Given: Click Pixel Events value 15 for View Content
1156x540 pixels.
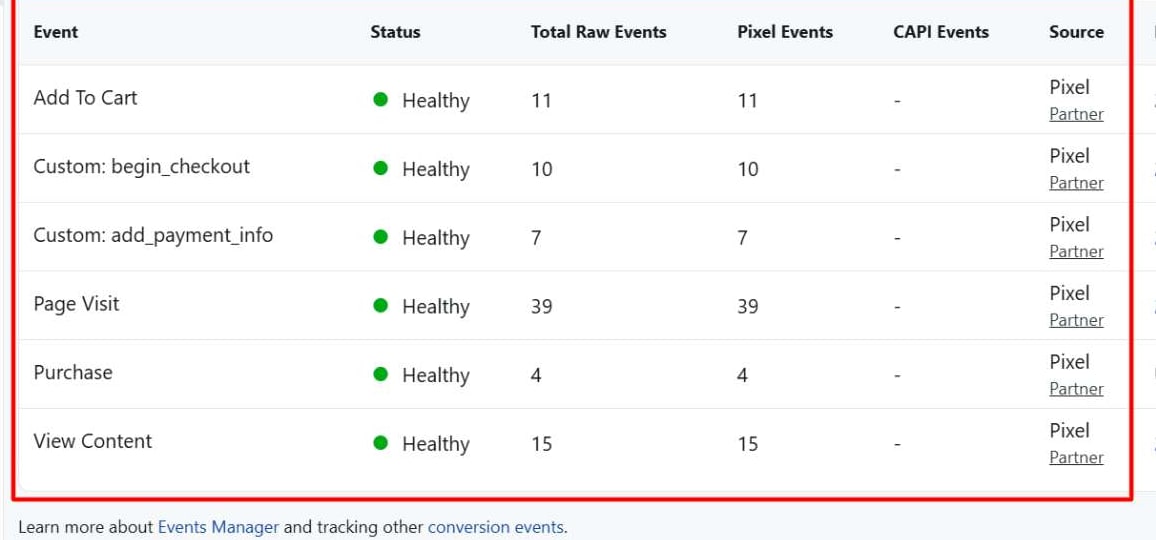Looking at the screenshot, I should [x=748, y=444].
